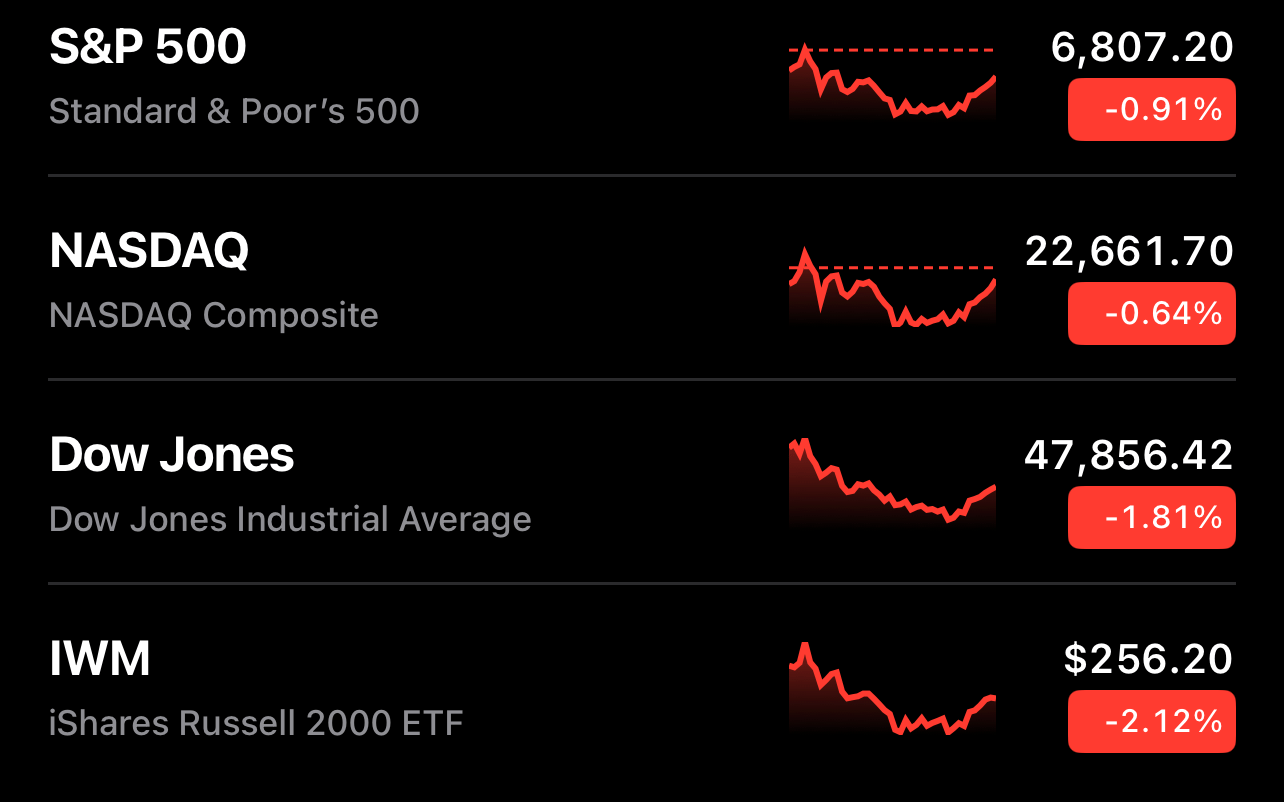
Task: Open the NASDAQ sparkline chart
Action: [x=893, y=287]
